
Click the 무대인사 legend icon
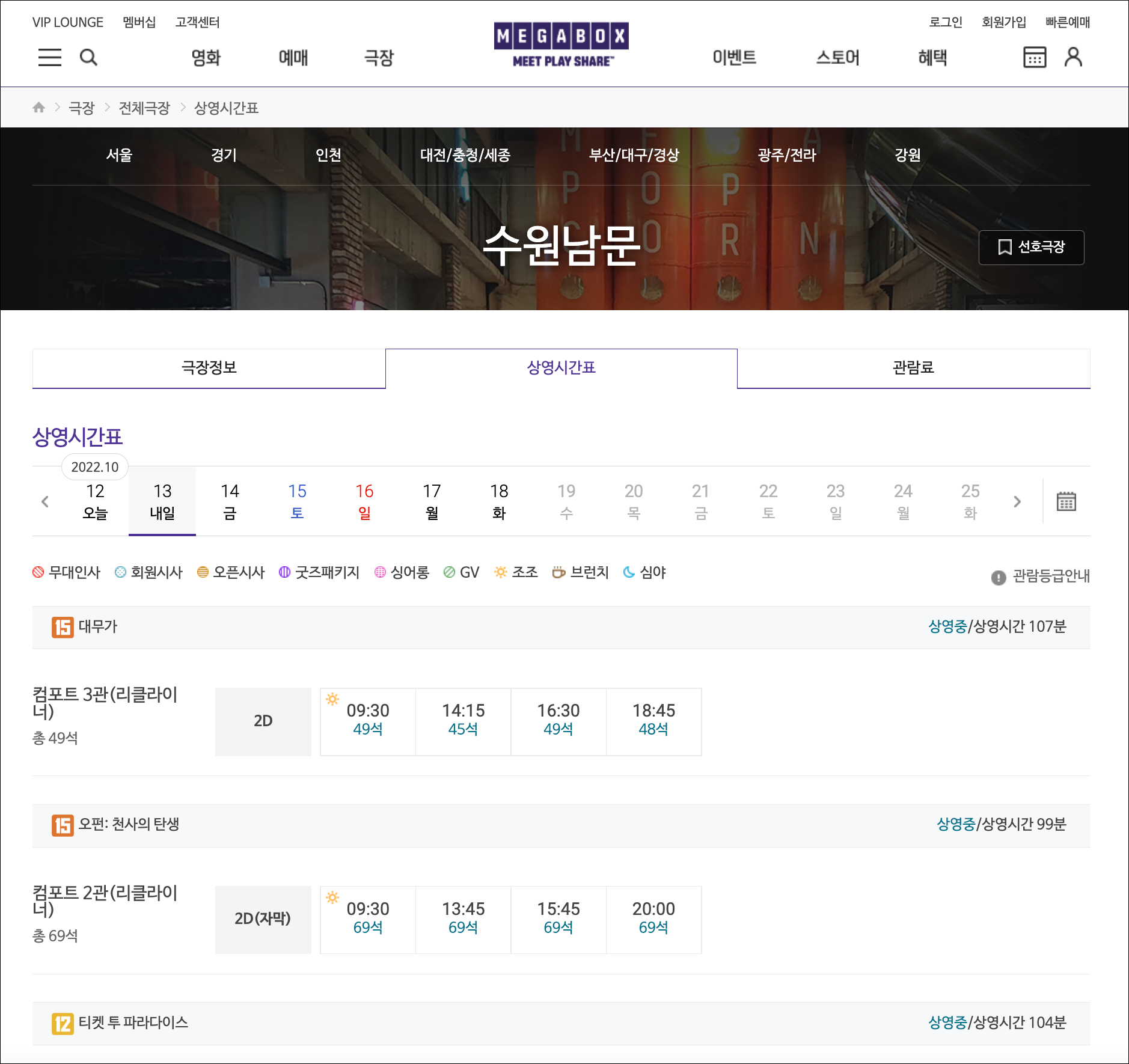[38, 572]
